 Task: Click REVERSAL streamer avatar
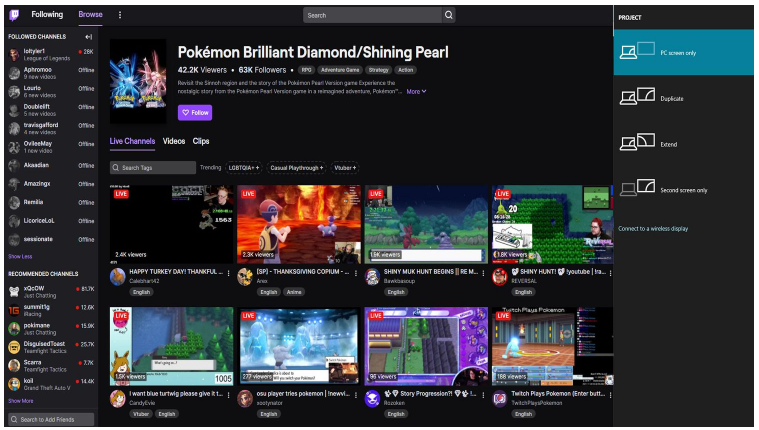coord(500,276)
